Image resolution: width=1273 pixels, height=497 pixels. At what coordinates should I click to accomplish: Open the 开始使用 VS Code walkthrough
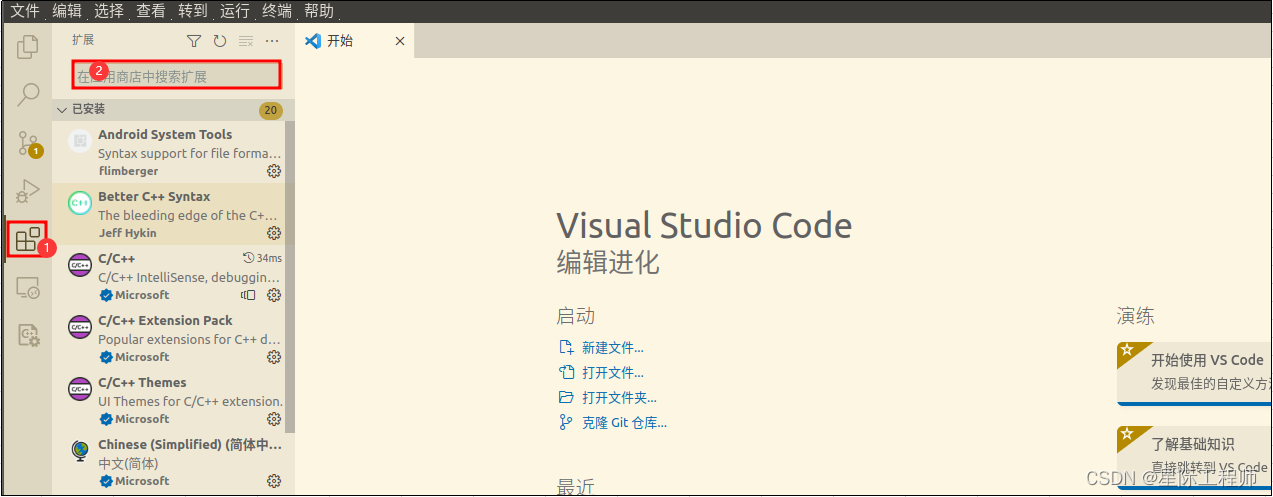coord(1195,372)
